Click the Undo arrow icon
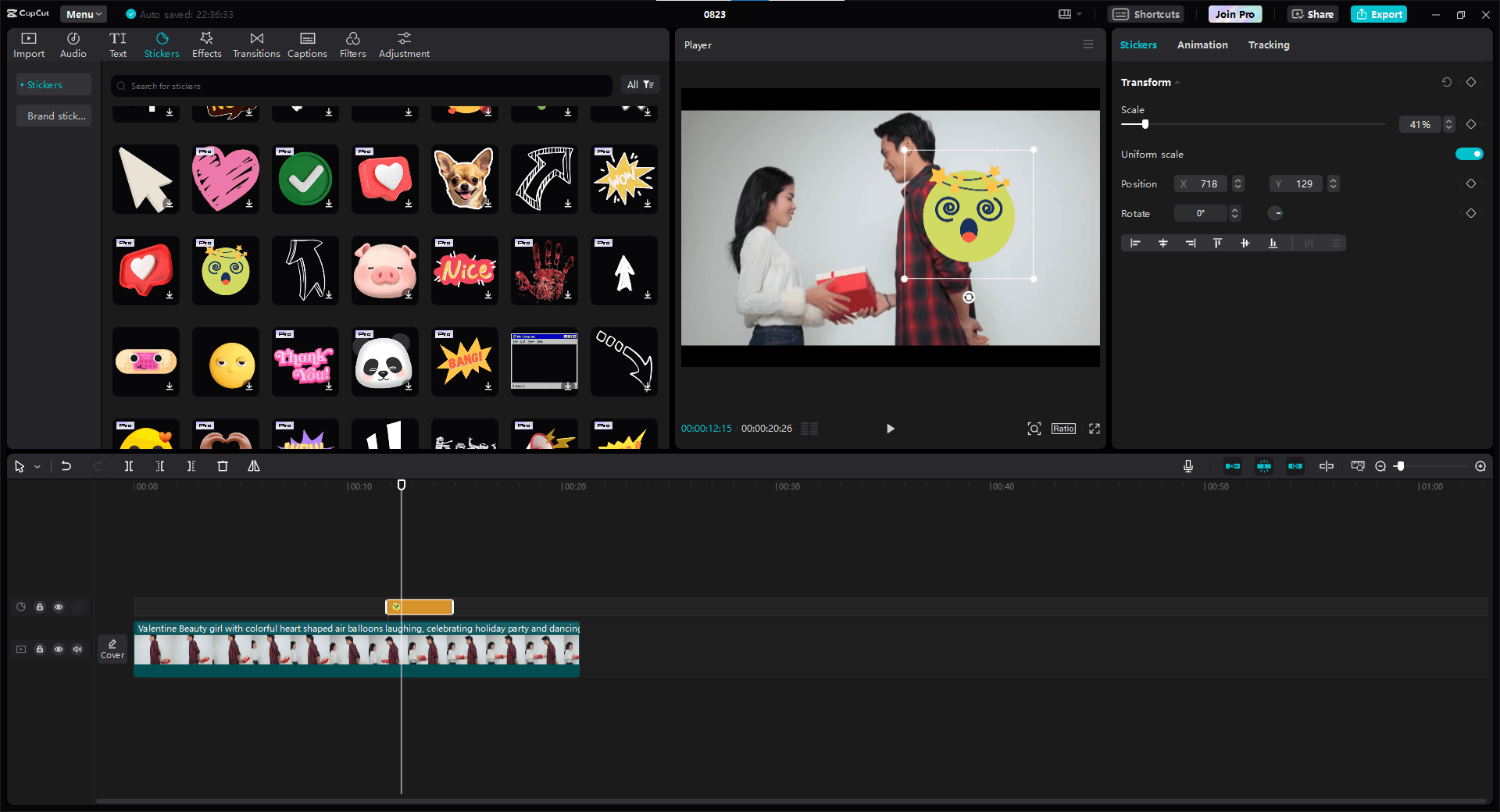The height and width of the screenshot is (812, 1500). (66, 466)
